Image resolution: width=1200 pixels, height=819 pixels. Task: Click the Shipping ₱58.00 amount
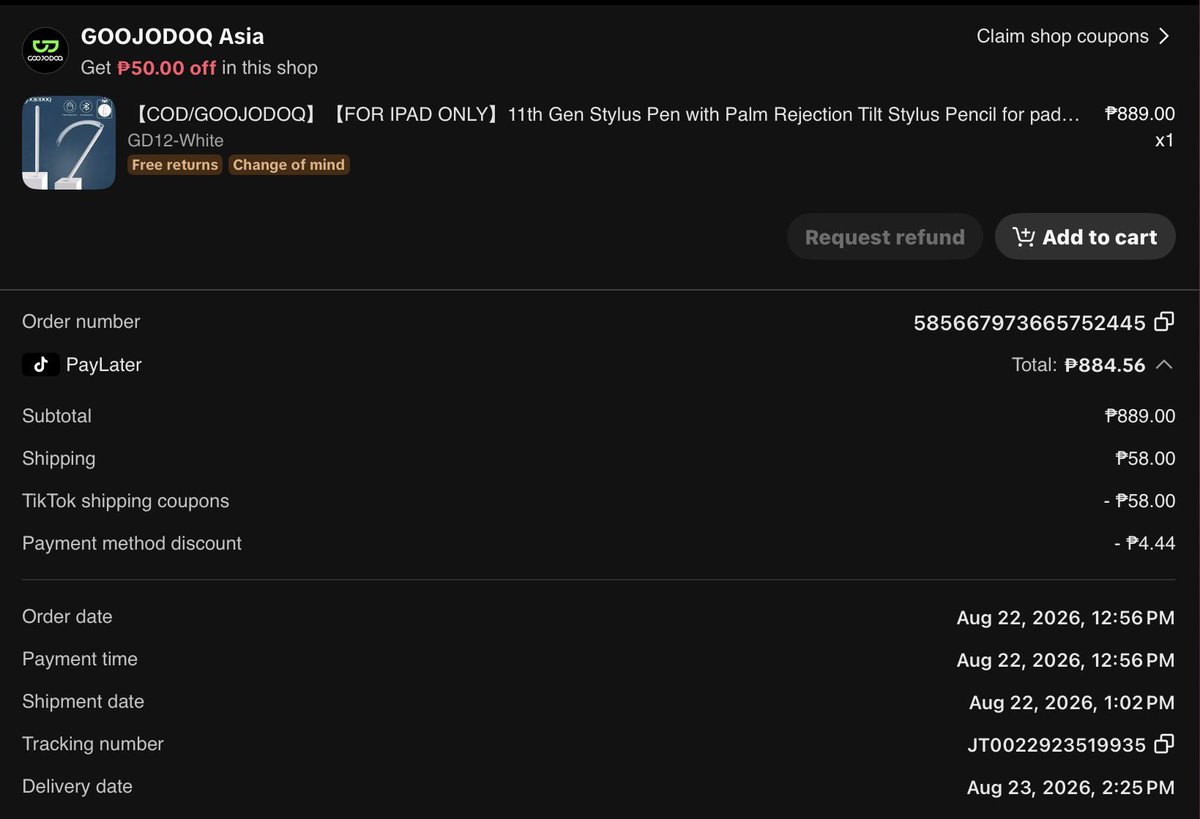(1145, 459)
